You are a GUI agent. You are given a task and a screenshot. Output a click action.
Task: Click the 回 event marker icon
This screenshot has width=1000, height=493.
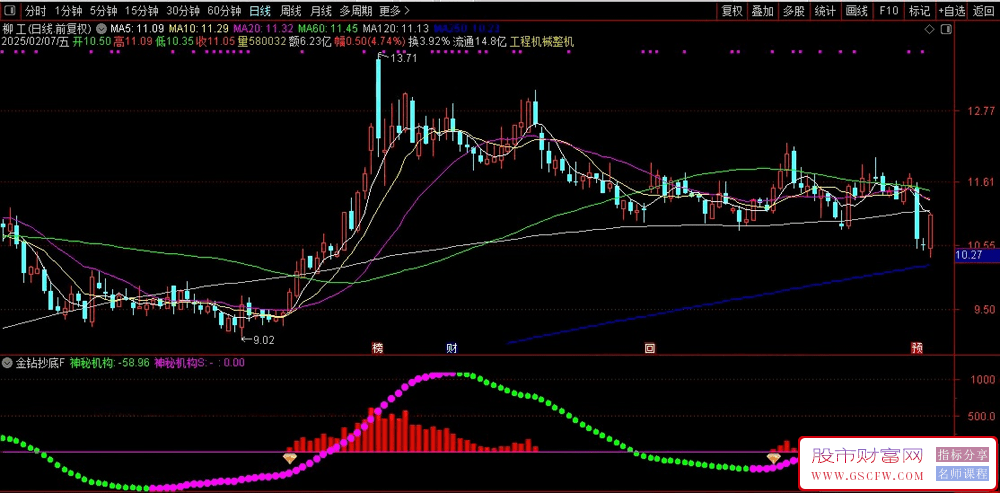650,349
